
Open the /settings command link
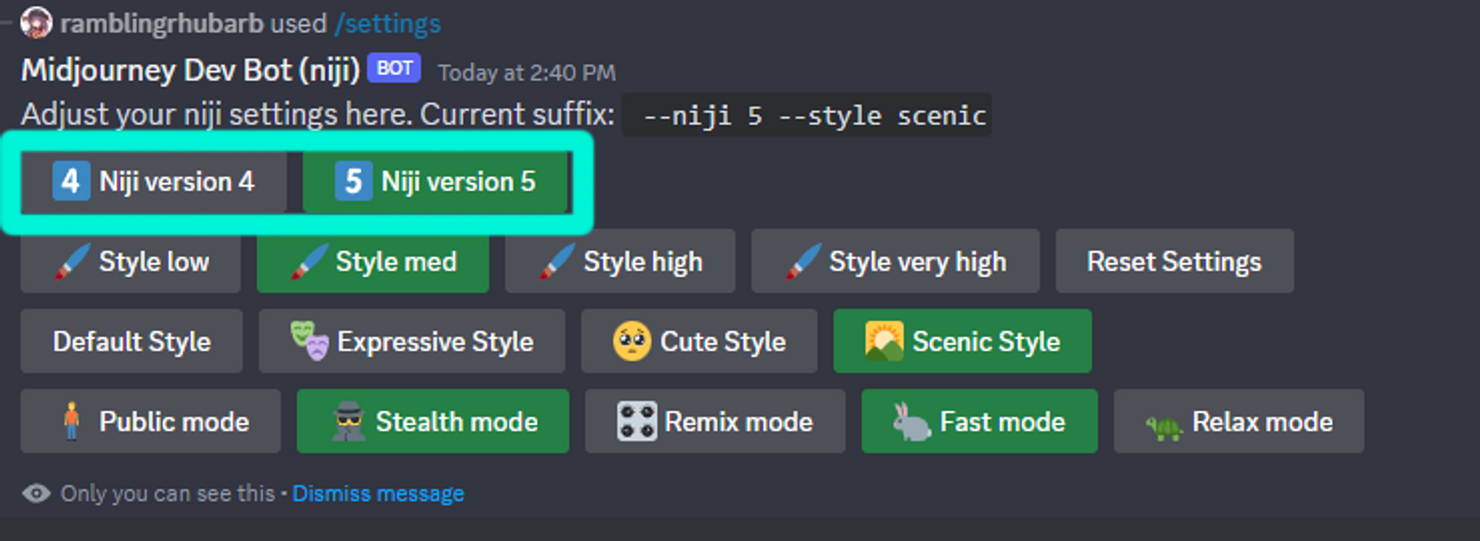(x=387, y=22)
